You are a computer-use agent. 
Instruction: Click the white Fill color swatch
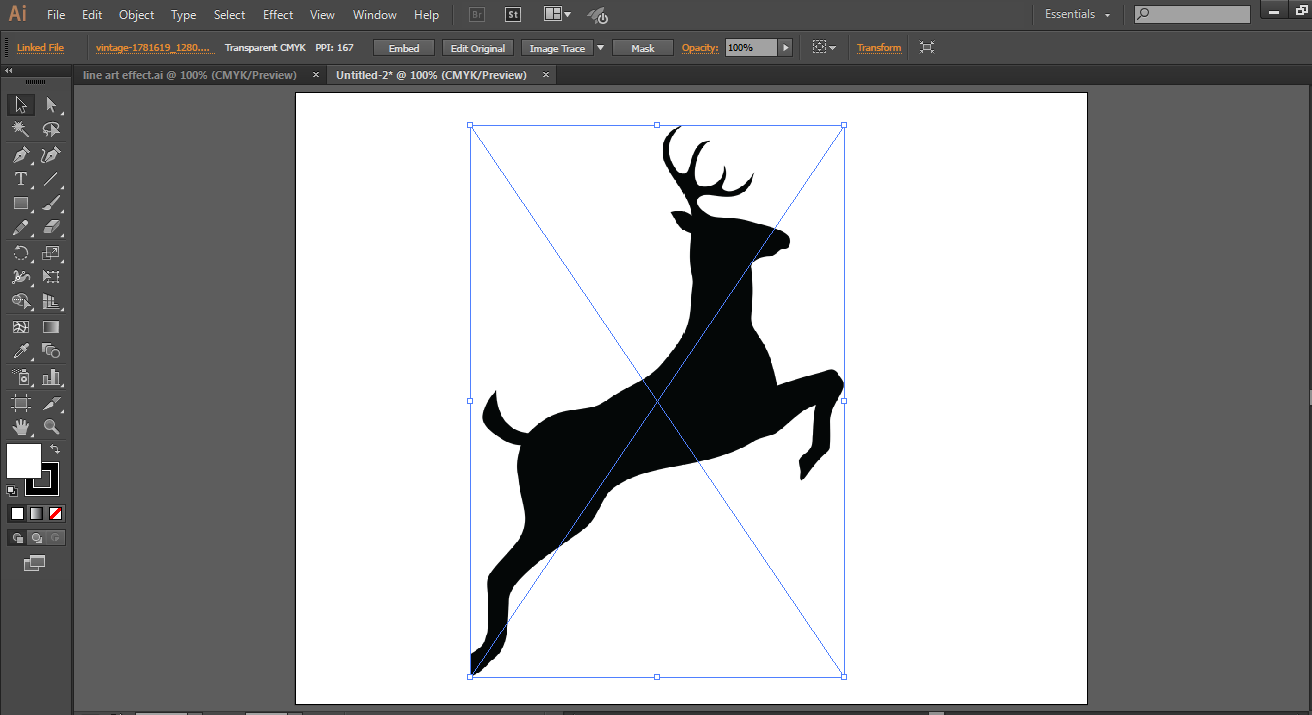pyautogui.click(x=23, y=461)
